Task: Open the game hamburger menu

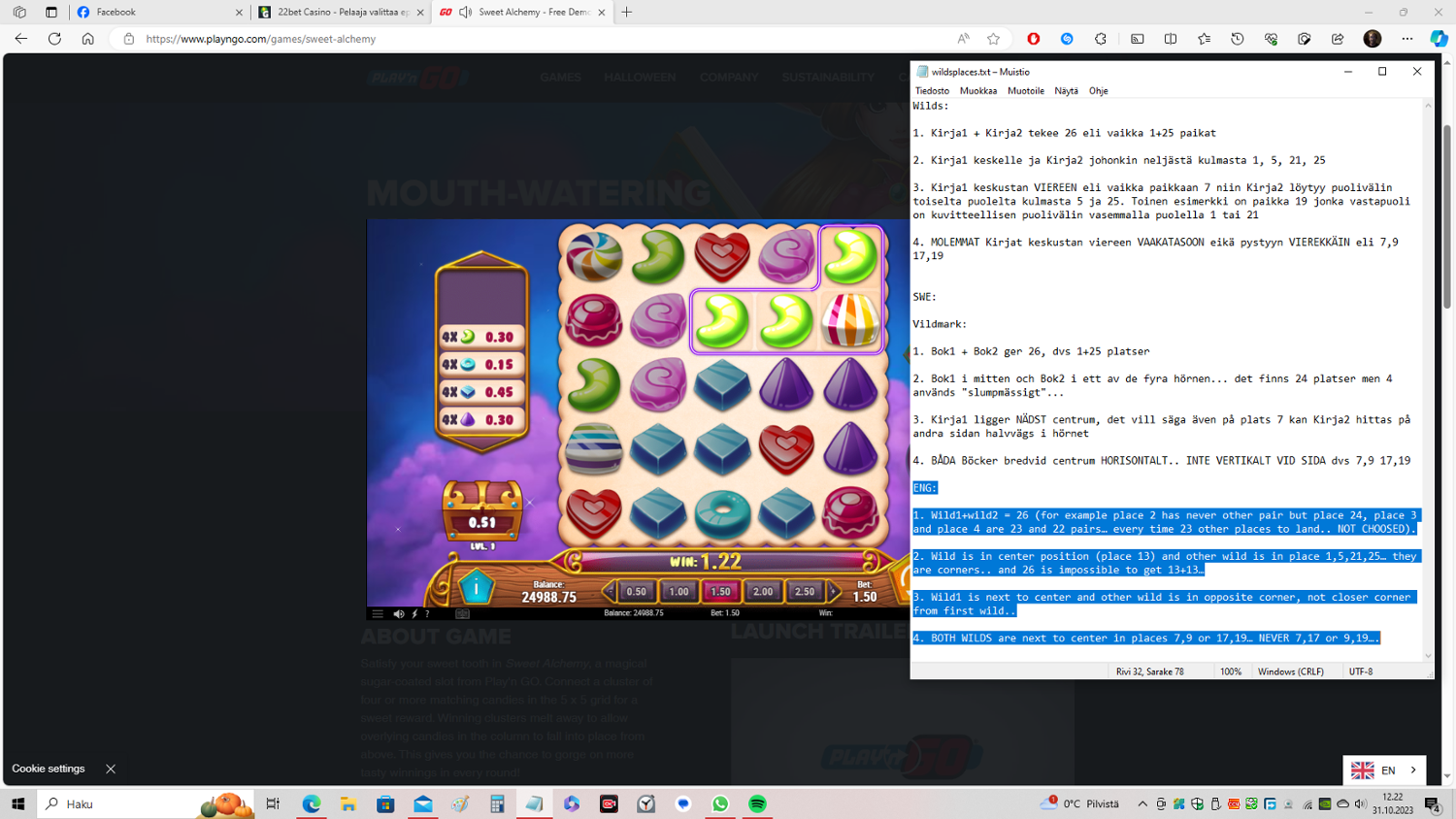Action: pyautogui.click(x=378, y=613)
